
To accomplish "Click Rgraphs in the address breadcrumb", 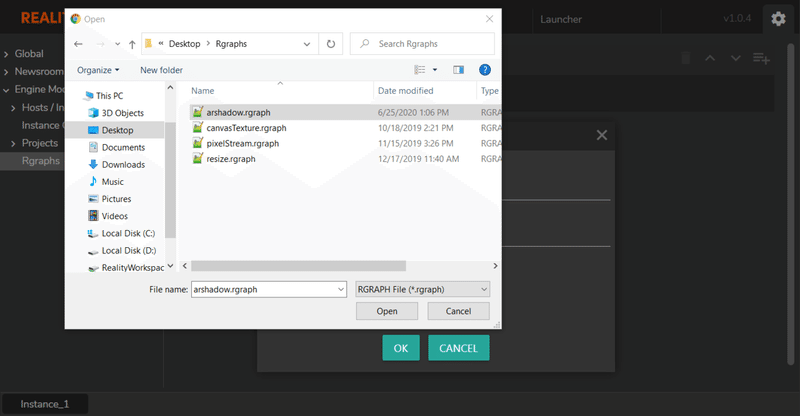I will [231, 44].
